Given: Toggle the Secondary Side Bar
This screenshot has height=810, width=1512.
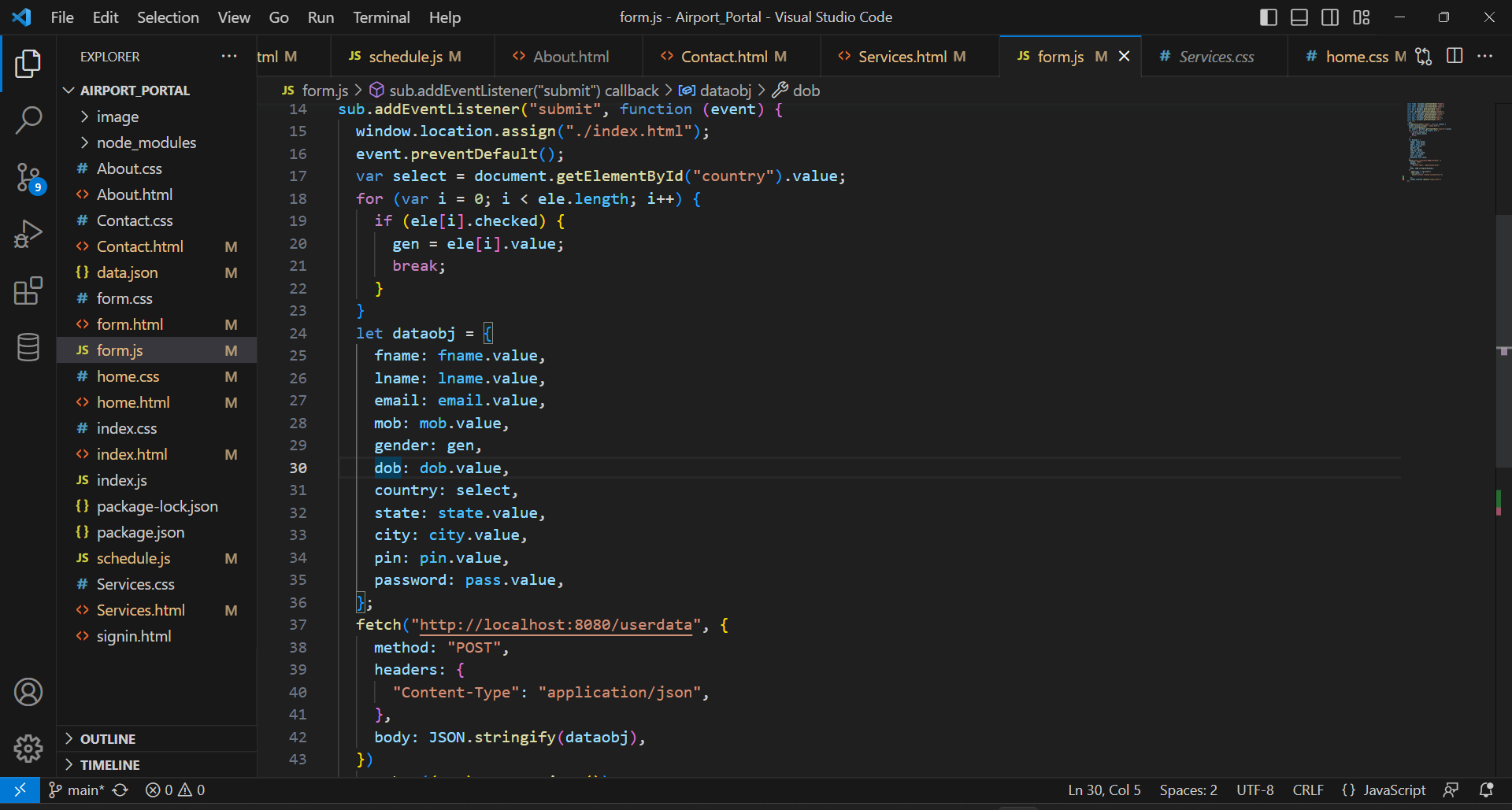Looking at the screenshot, I should coord(1330,17).
